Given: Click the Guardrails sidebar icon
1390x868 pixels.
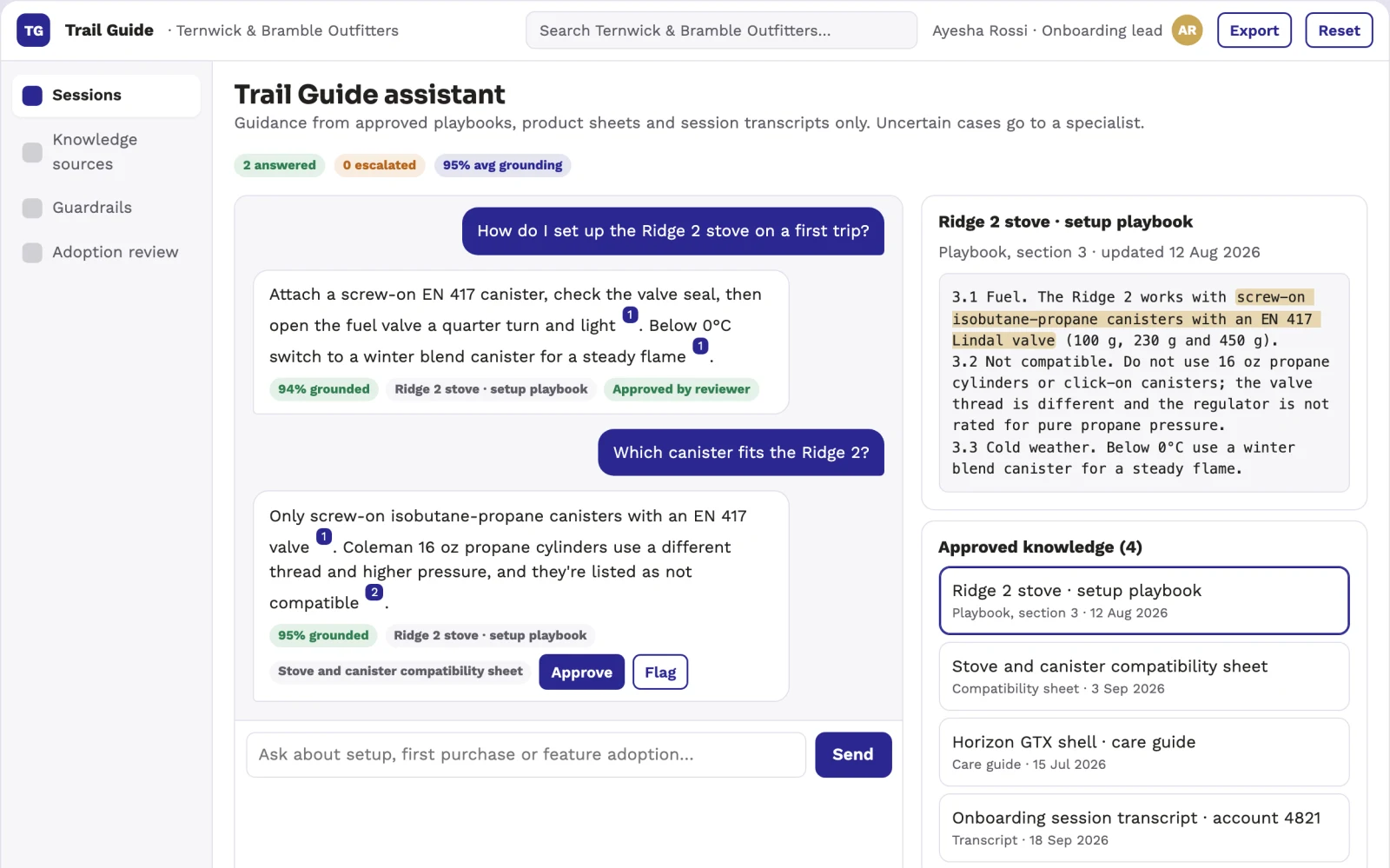Looking at the screenshot, I should click(x=32, y=208).
